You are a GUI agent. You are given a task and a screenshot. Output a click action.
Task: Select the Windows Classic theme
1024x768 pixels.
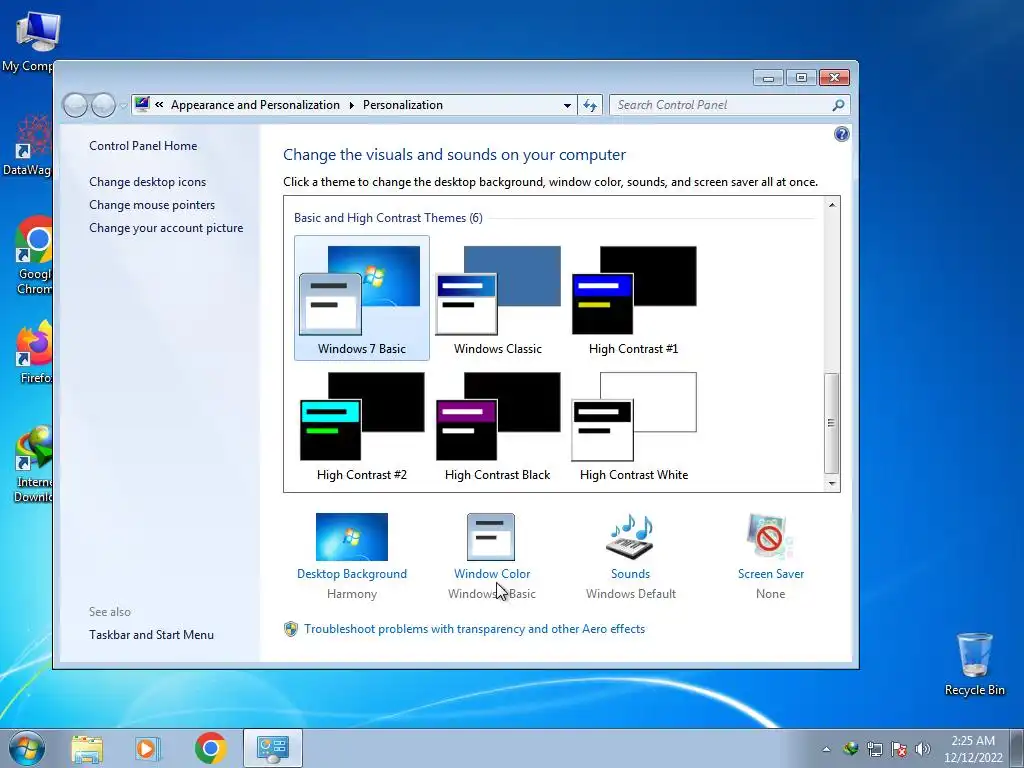[x=498, y=299]
